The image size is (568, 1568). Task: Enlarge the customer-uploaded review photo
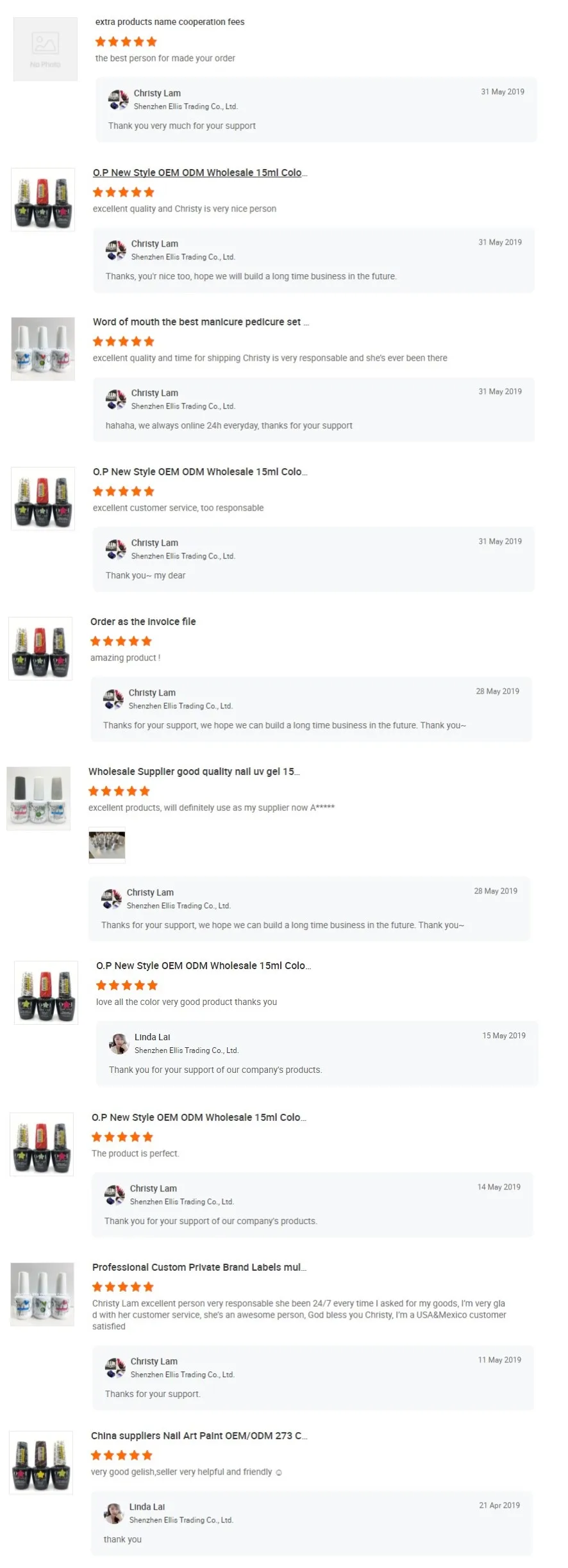click(107, 844)
